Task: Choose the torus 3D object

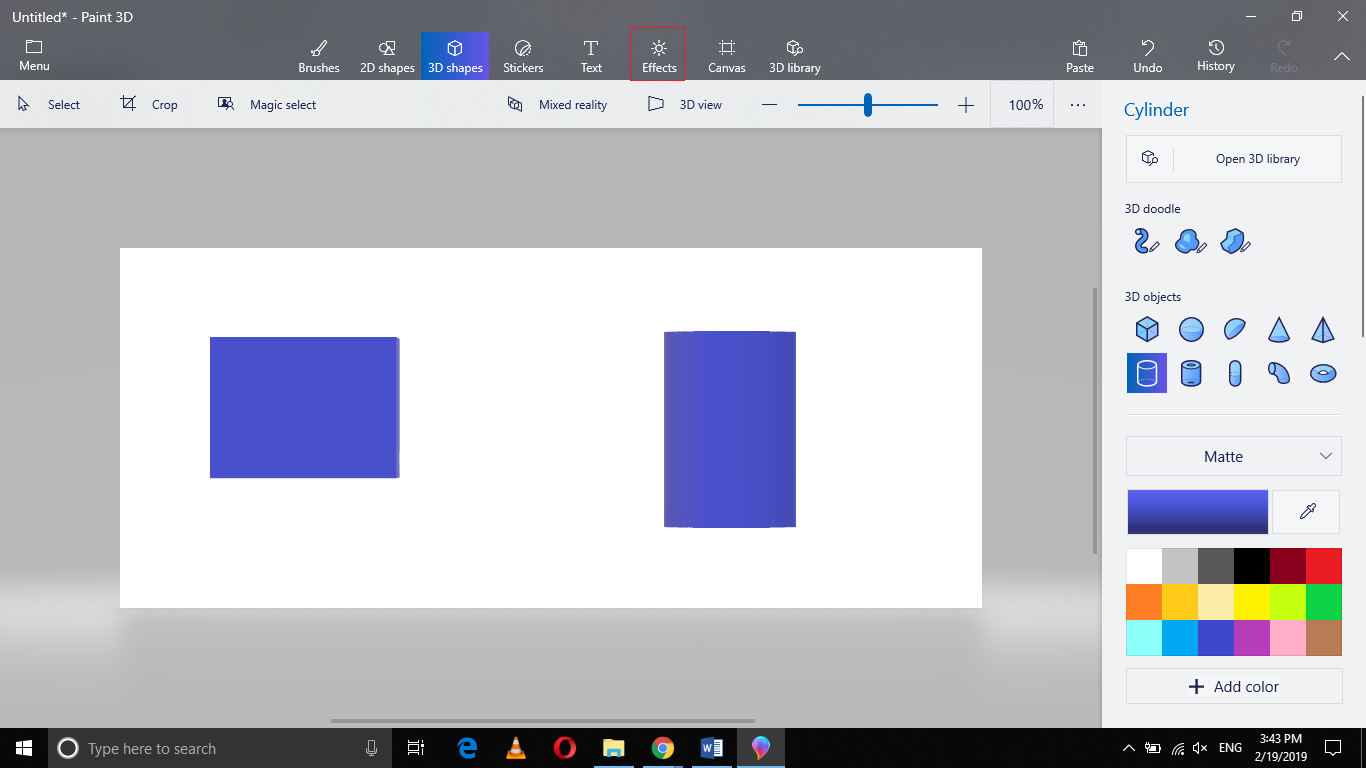Action: [x=1323, y=372]
